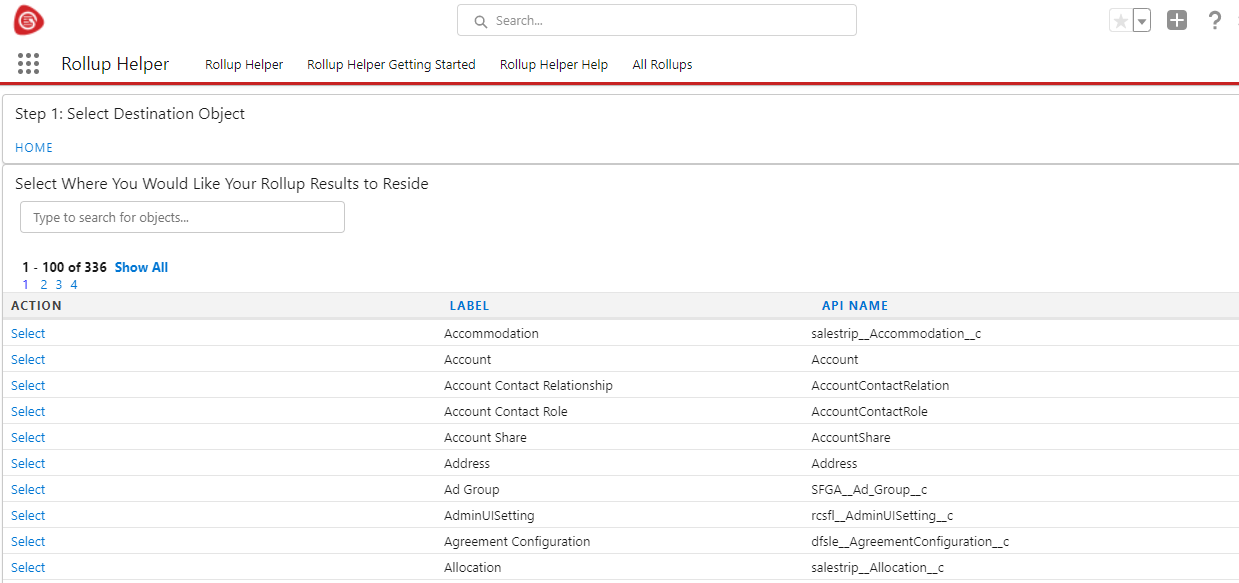1239x583 pixels.
Task: Select the Ad Group object row
Action: (28, 489)
